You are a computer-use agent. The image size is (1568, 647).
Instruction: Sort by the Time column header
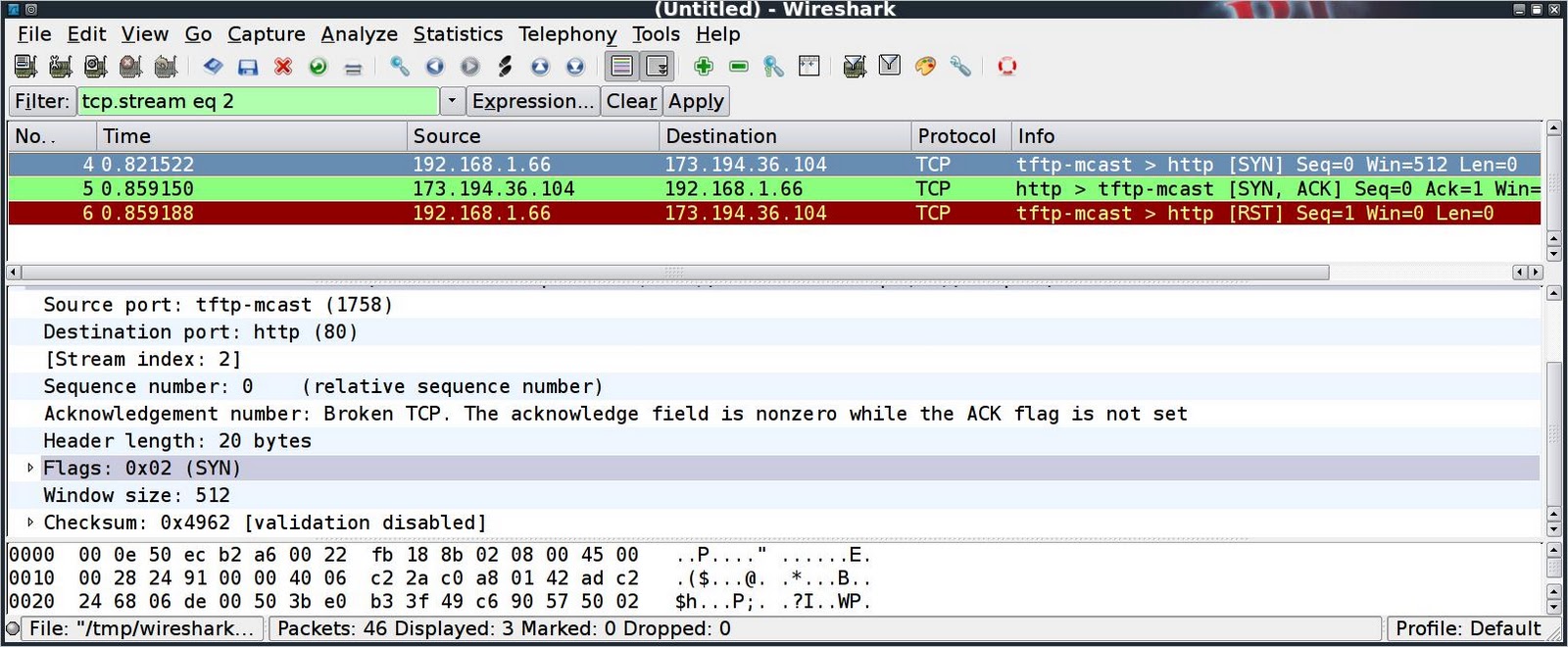pyautogui.click(x=251, y=136)
